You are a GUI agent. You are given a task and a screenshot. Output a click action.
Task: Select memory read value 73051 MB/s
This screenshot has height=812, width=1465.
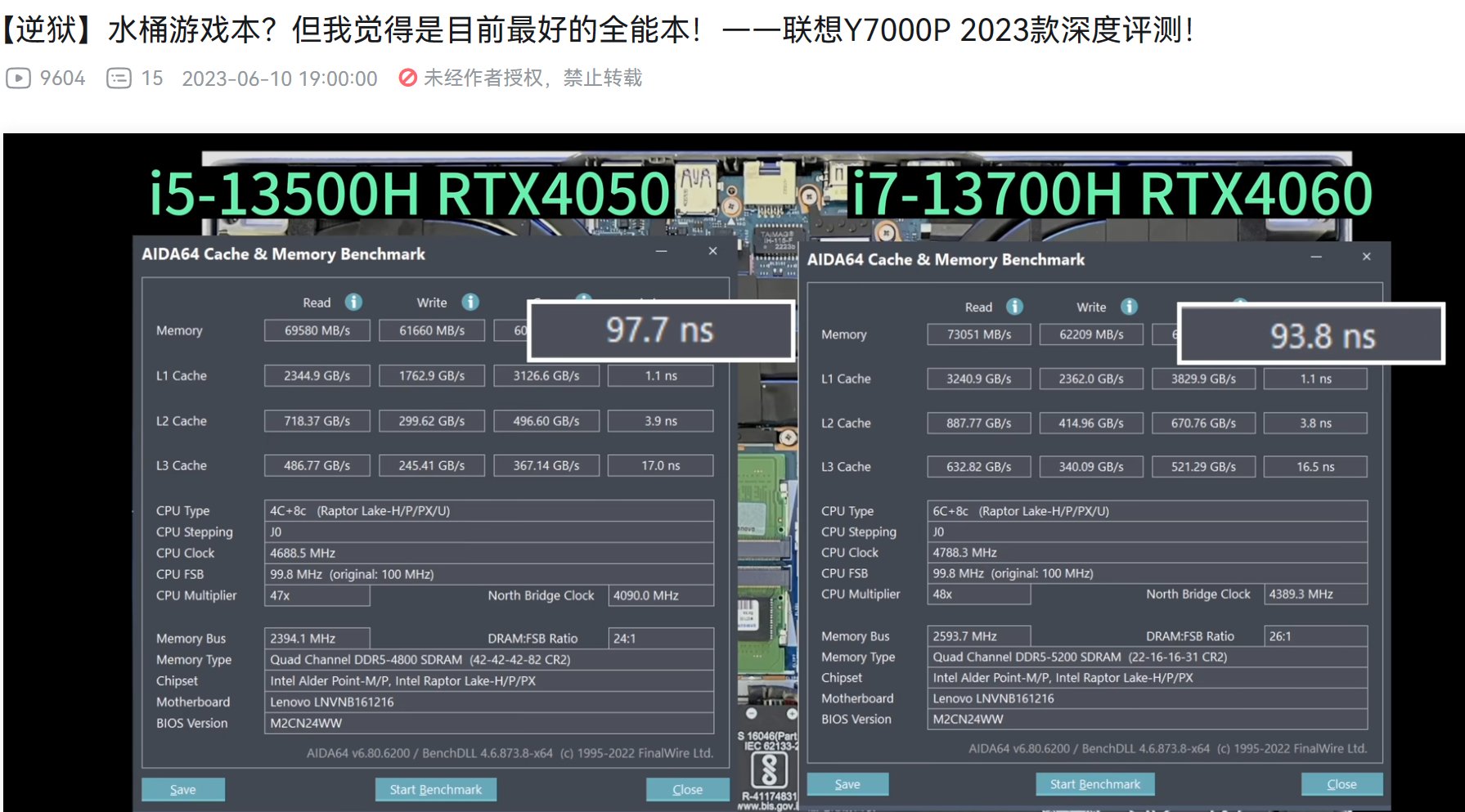[x=979, y=334]
